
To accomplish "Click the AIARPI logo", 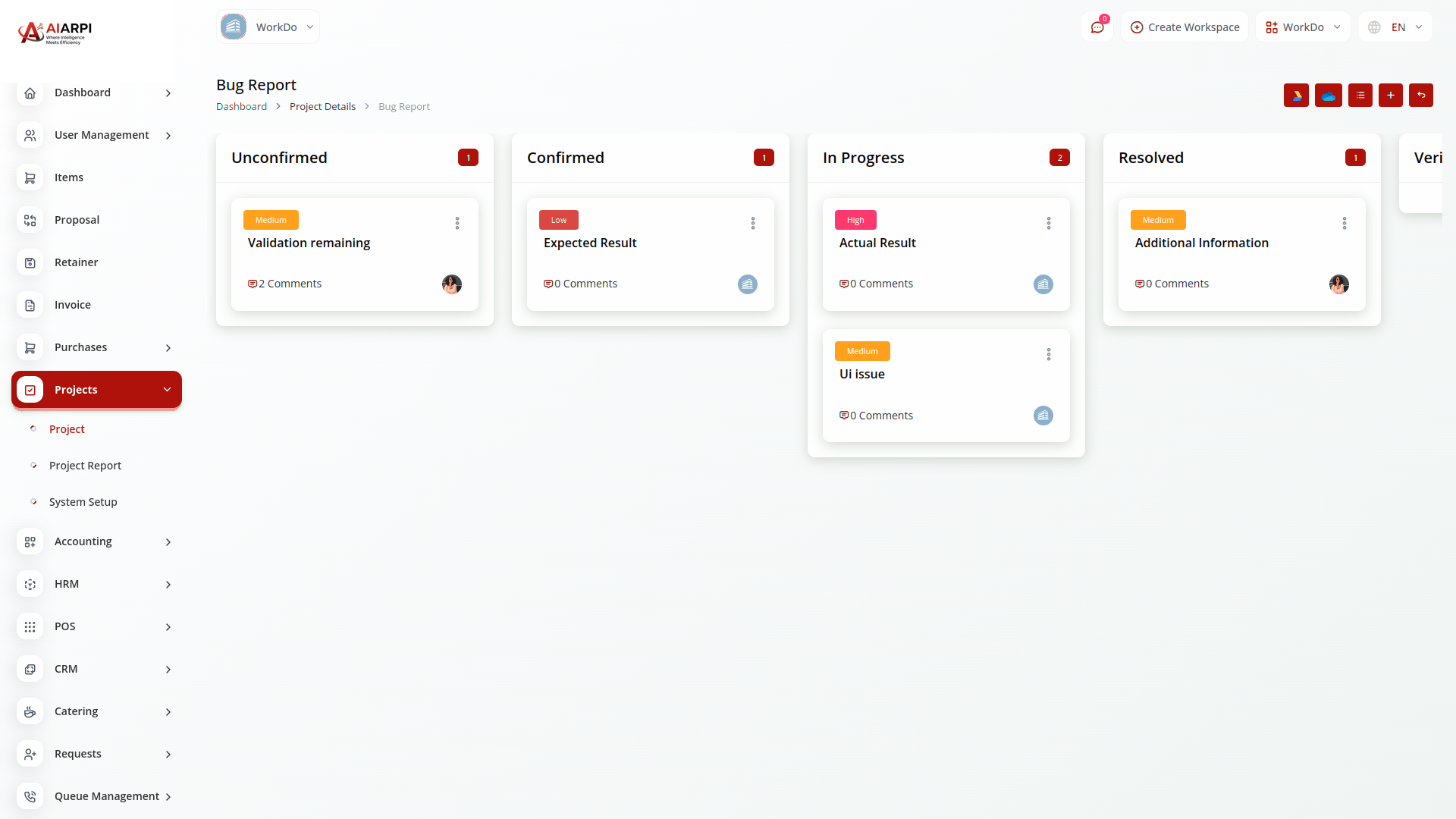I will pyautogui.click(x=55, y=32).
